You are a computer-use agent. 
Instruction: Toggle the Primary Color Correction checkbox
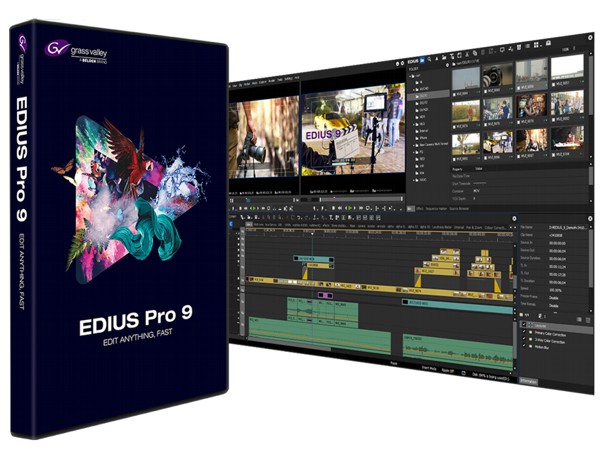coord(524,331)
